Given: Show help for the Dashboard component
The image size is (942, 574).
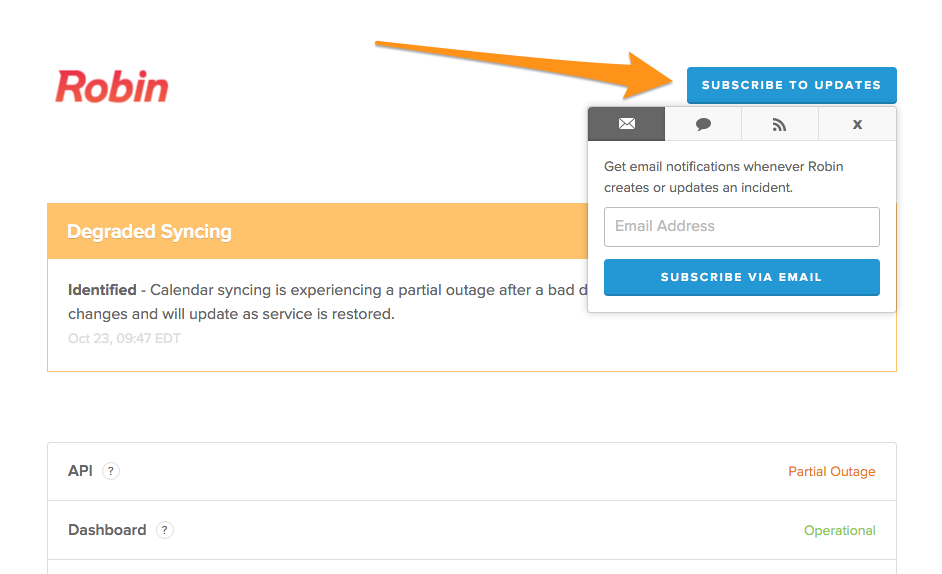Looking at the screenshot, I should point(165,530).
